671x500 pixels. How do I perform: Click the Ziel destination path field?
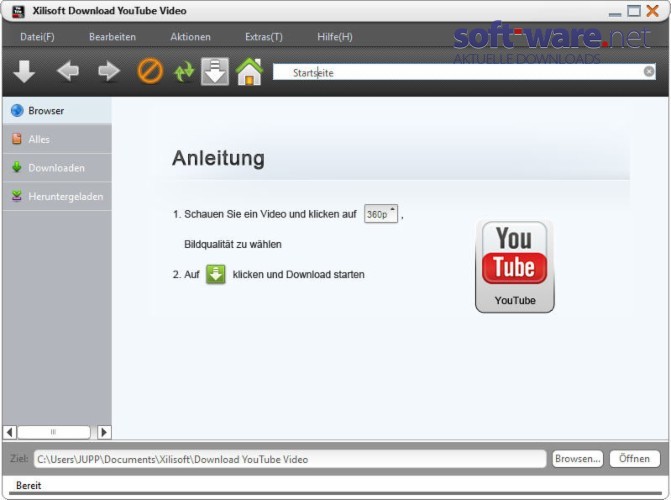coord(290,459)
